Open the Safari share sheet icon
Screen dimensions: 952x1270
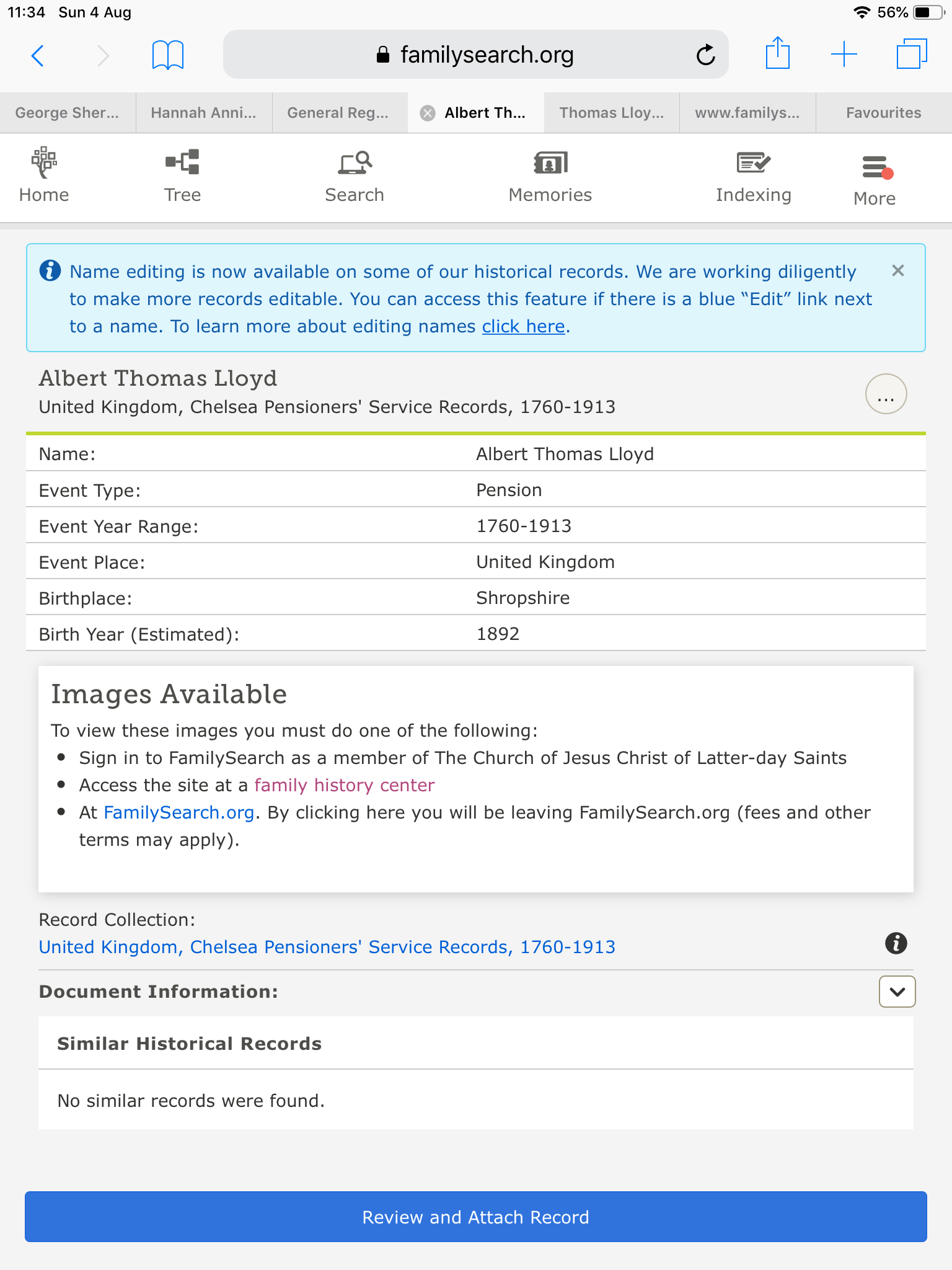[777, 53]
